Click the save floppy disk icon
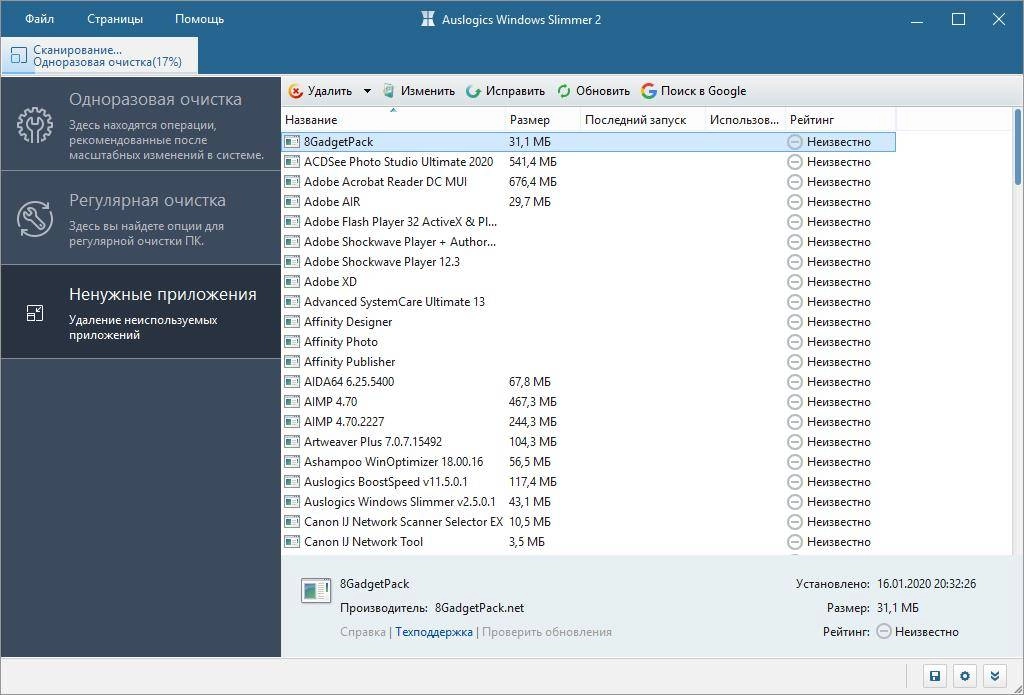This screenshot has height=695, width=1024. (935, 676)
